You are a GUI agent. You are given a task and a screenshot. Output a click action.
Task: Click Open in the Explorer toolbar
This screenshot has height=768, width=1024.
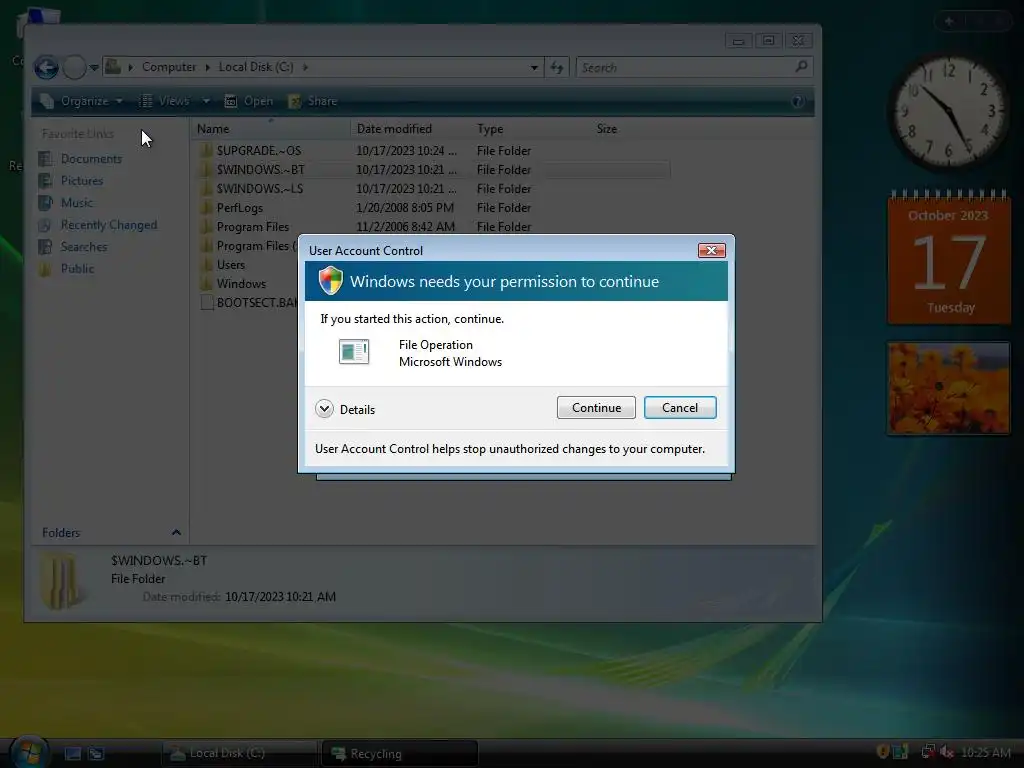pyautogui.click(x=249, y=101)
